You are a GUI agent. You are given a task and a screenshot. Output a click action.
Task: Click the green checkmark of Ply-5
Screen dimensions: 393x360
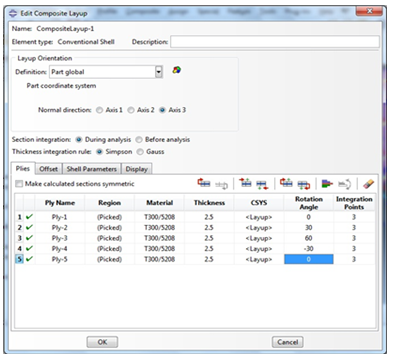tap(29, 259)
